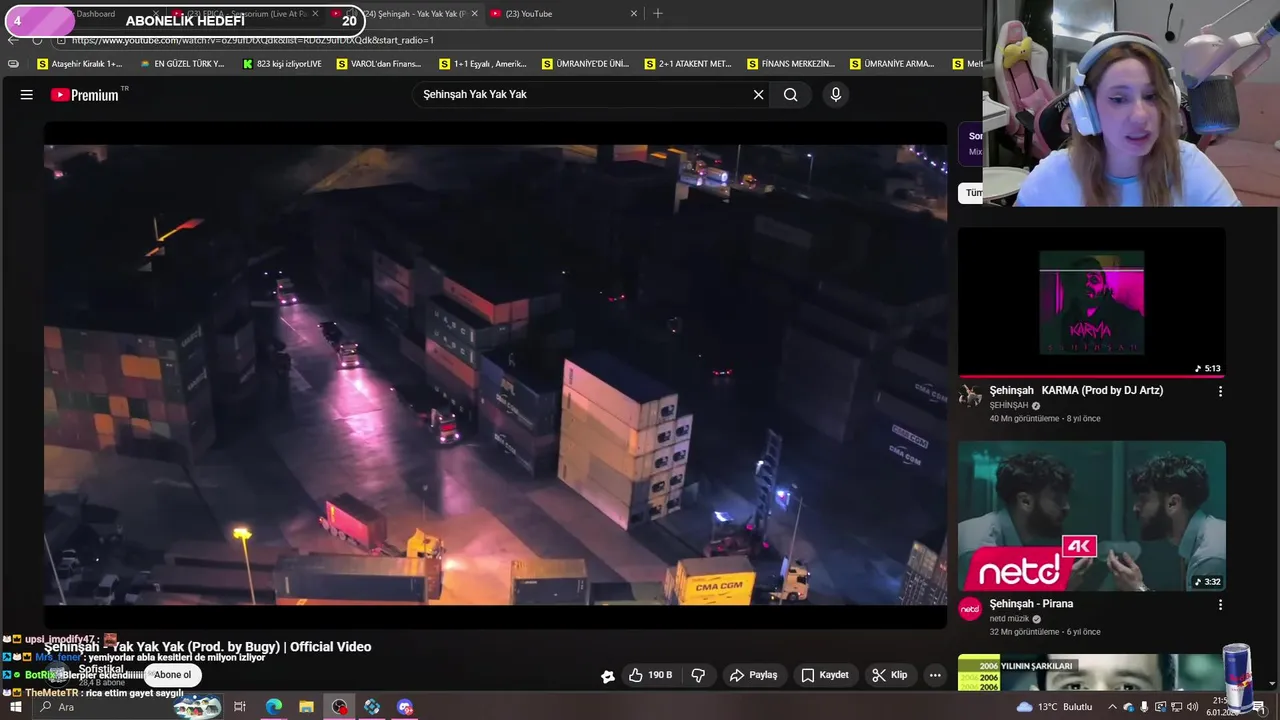The width and height of the screenshot is (1280, 720).
Task: Click the microphone icon in system tray
Action: pyautogui.click(x=1144, y=707)
